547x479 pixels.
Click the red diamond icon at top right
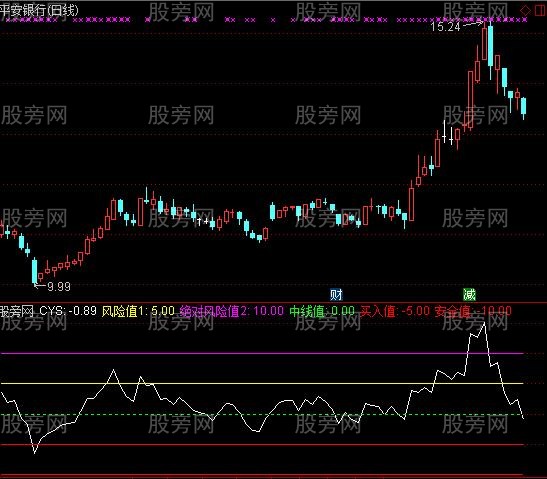525,10
